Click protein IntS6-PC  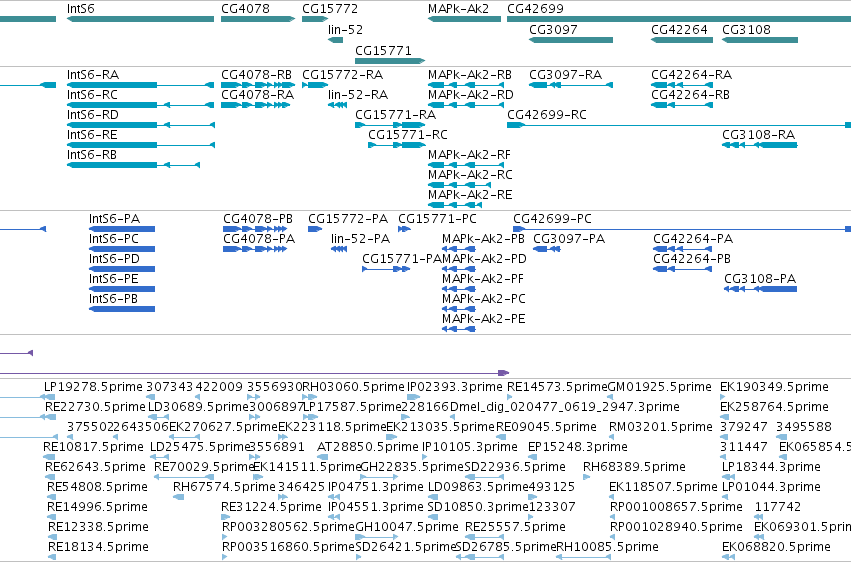pyautogui.click(x=114, y=239)
